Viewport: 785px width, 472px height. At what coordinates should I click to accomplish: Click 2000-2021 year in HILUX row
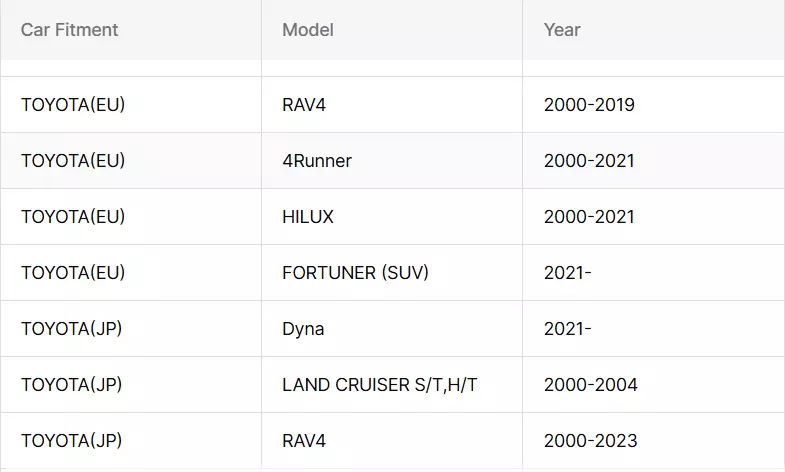click(x=589, y=217)
